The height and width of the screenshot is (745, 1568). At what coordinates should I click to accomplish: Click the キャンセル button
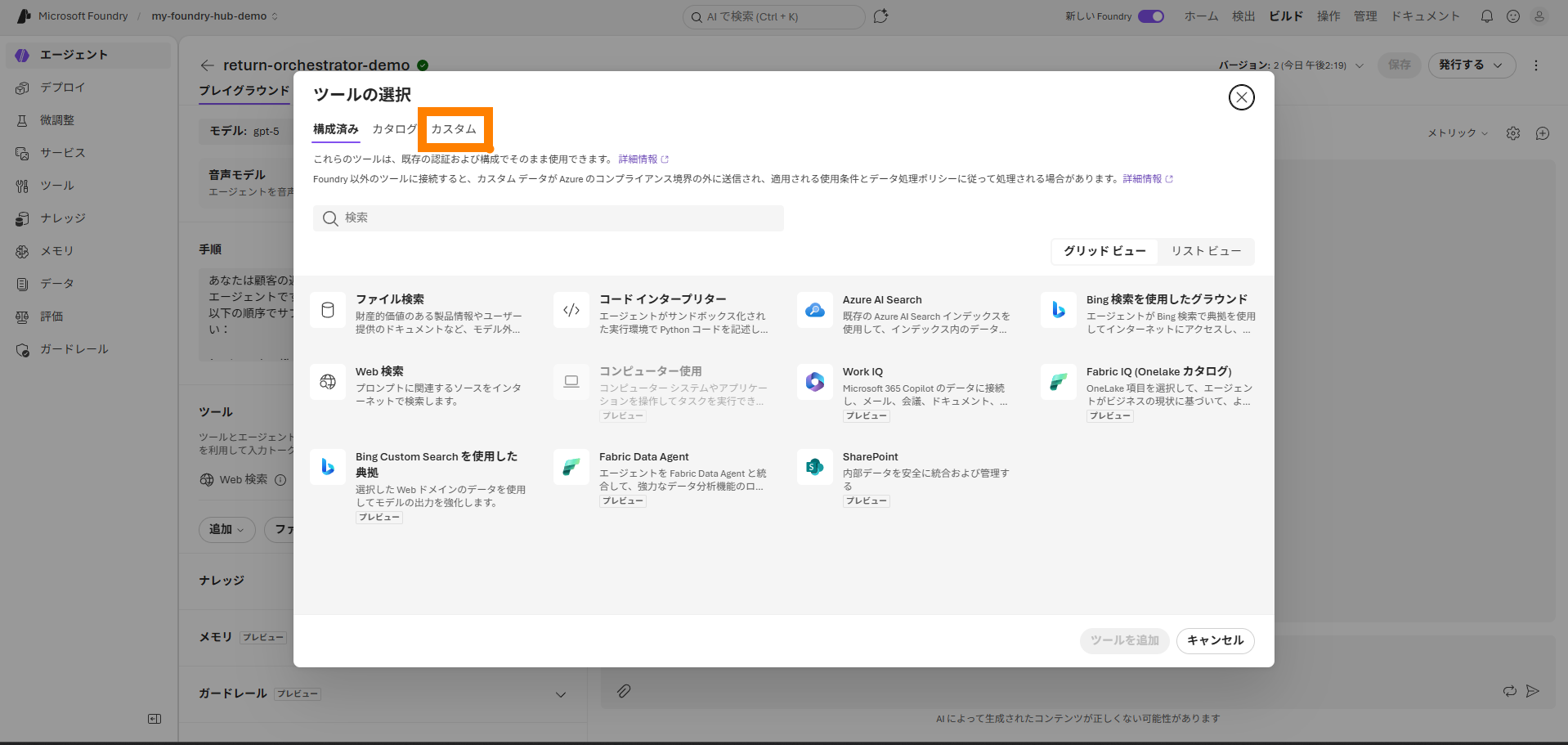point(1215,640)
